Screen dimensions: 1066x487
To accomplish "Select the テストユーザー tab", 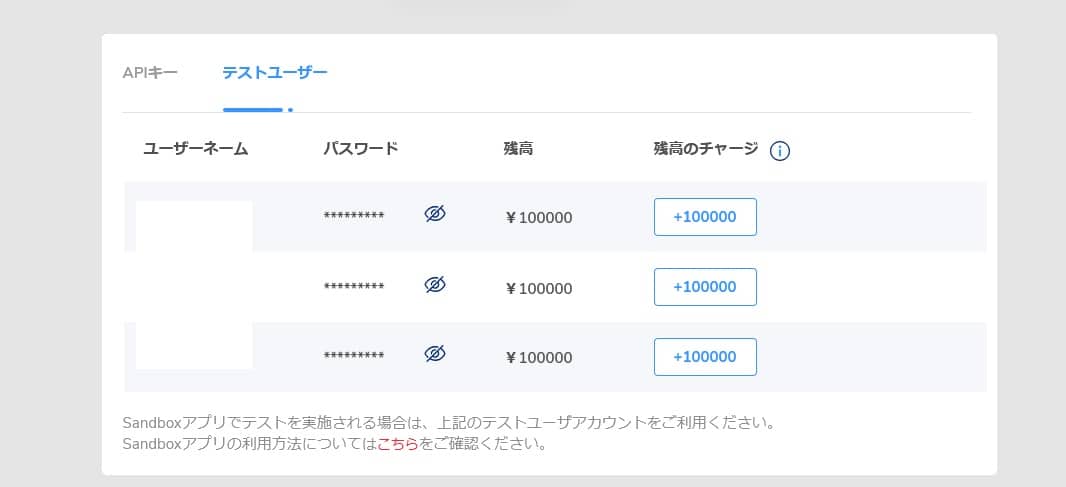I will [x=275, y=73].
